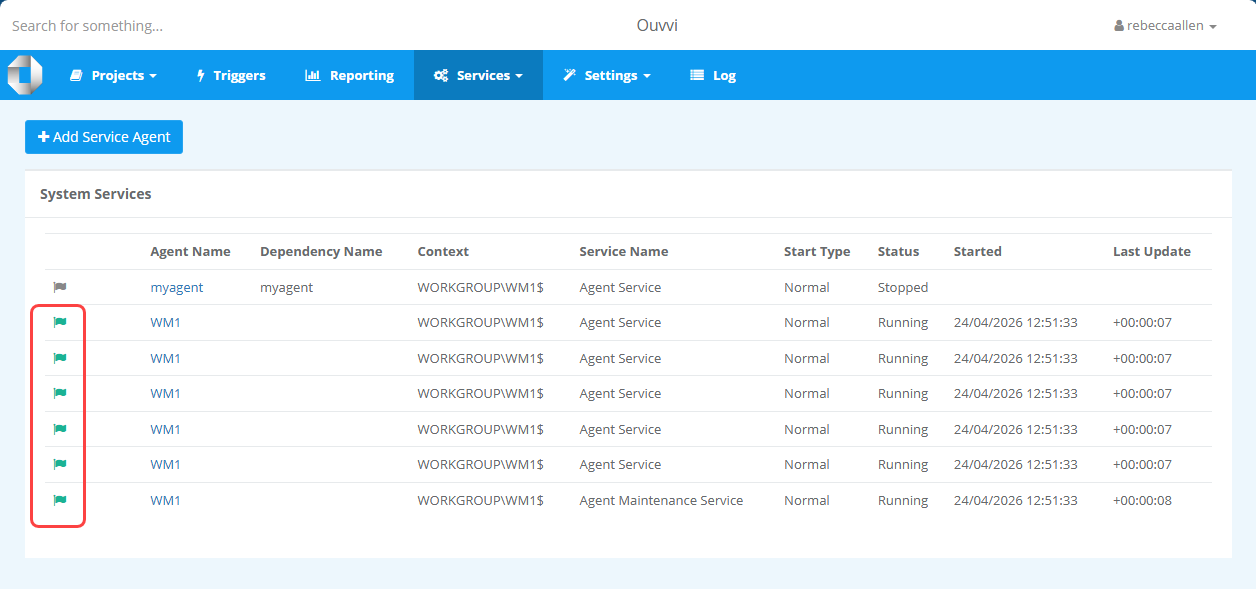
Task: Switch to the Triggers menu item
Action: [231, 75]
